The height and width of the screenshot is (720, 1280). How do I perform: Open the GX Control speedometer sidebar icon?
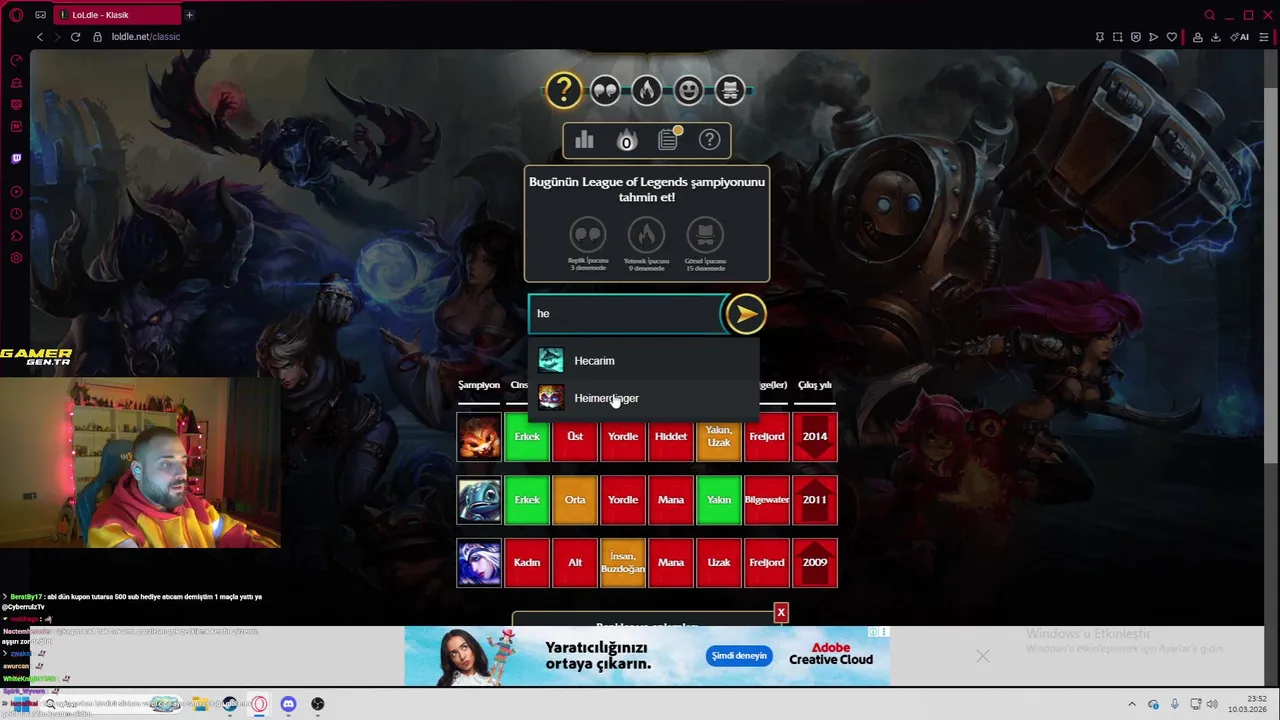click(16, 61)
